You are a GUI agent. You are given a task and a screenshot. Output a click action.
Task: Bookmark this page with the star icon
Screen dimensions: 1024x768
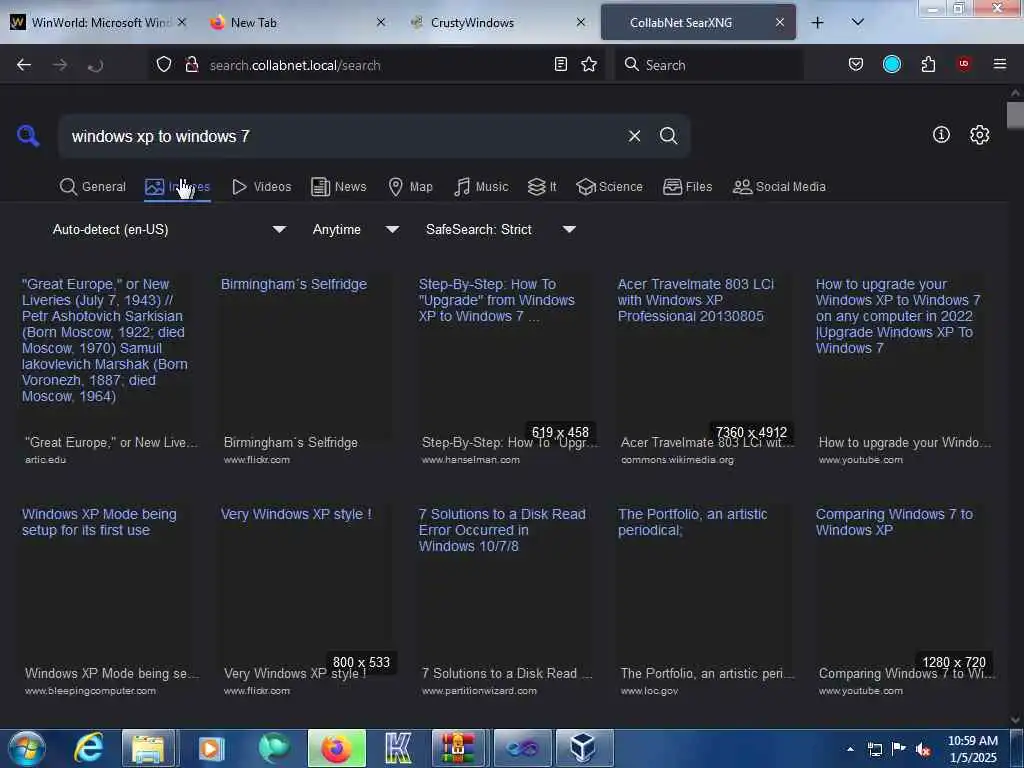point(589,64)
